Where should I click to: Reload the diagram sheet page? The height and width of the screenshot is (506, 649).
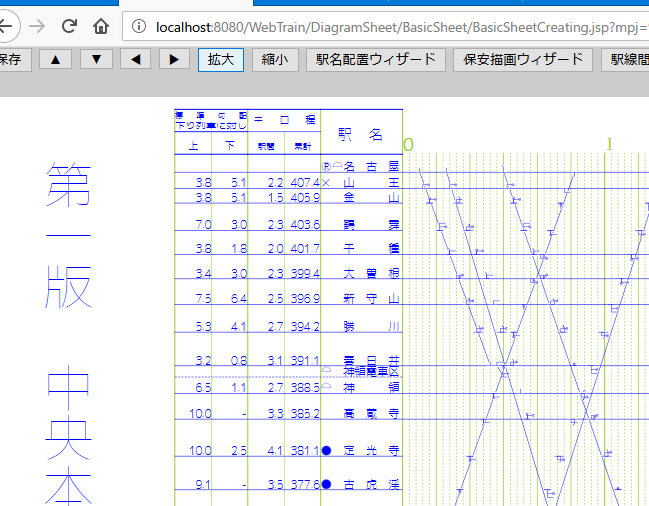coord(69,26)
